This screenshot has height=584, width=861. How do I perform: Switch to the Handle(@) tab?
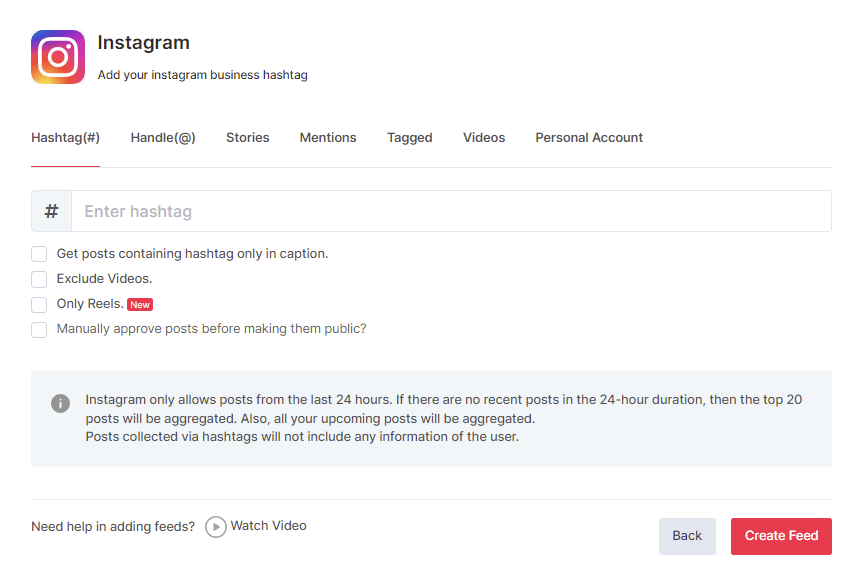[x=163, y=138]
